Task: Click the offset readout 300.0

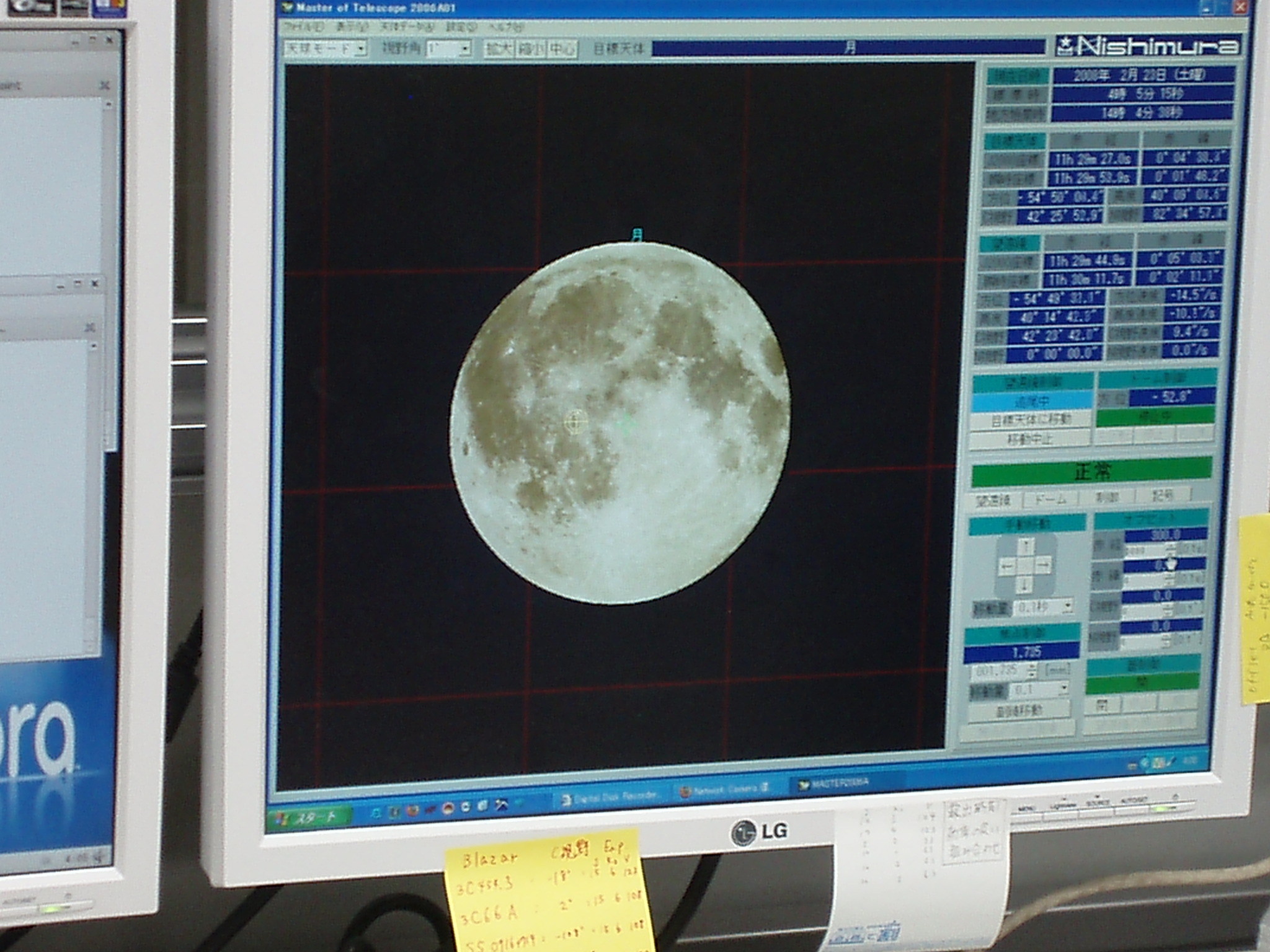Action: tap(1166, 534)
